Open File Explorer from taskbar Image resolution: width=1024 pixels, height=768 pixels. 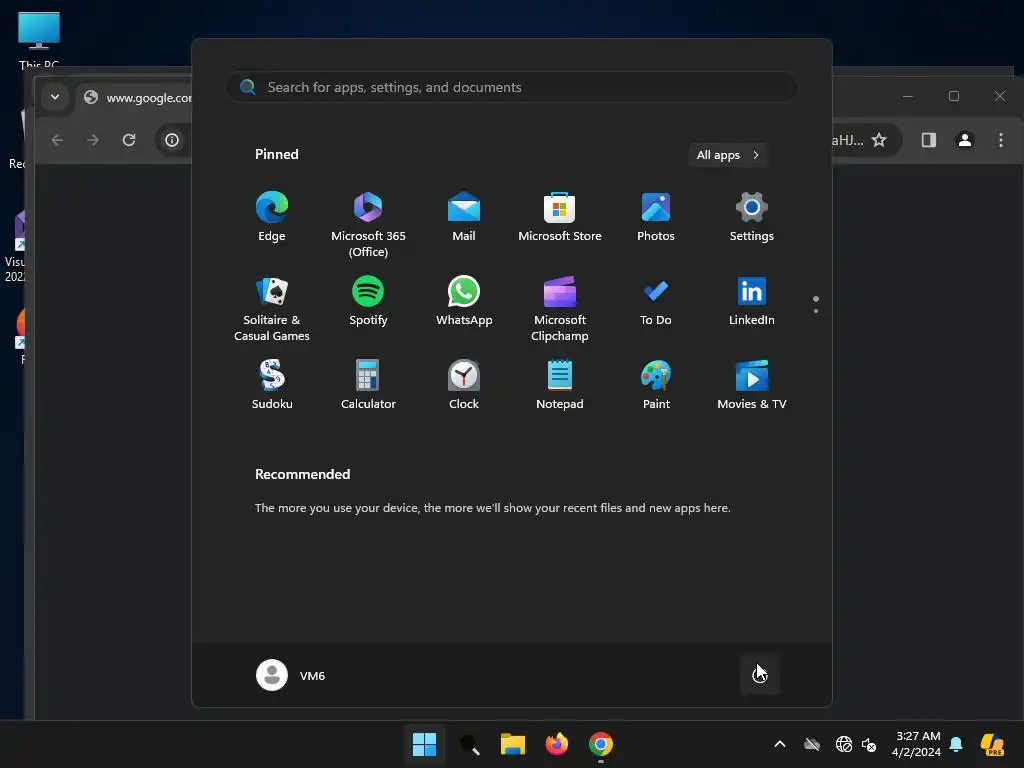pos(513,744)
